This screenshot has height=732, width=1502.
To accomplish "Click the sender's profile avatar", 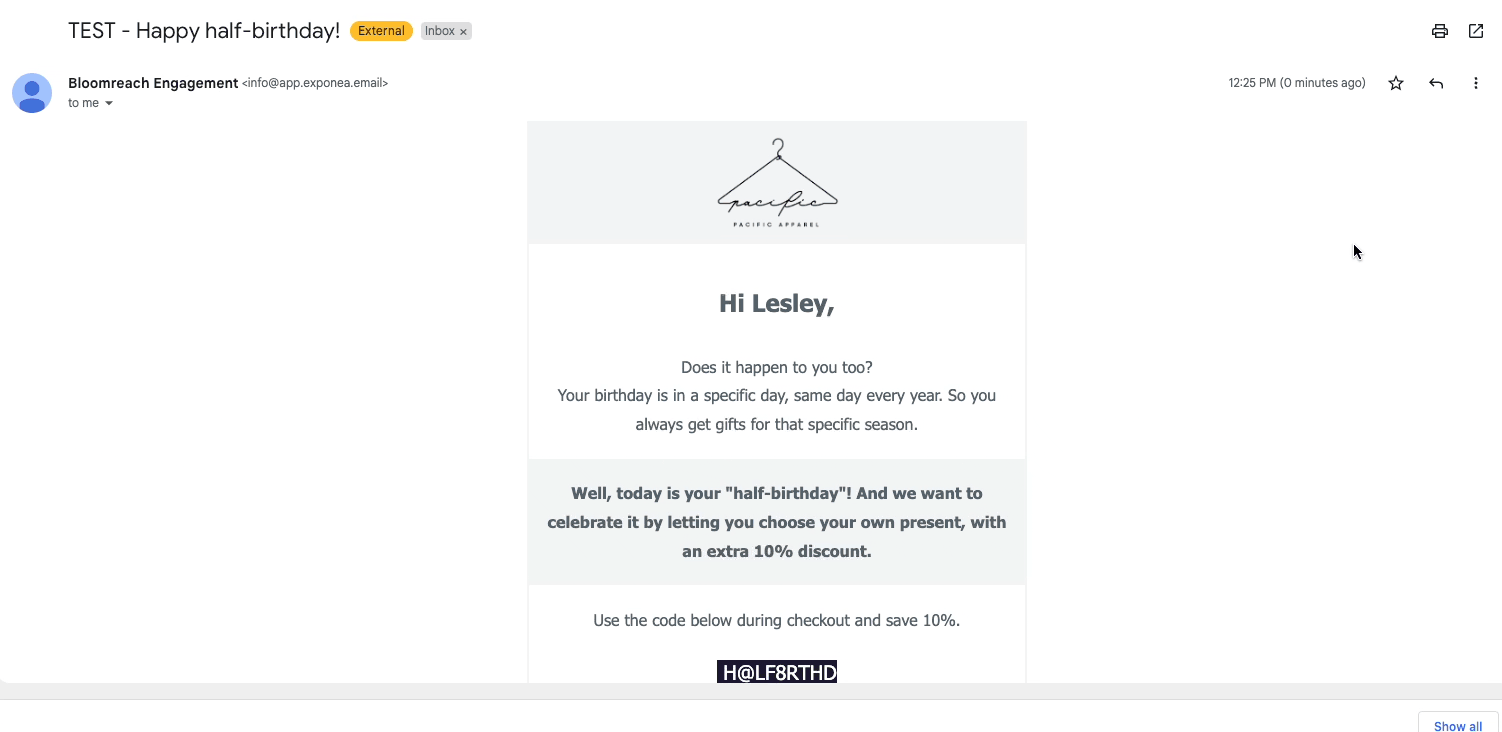I will coord(32,93).
